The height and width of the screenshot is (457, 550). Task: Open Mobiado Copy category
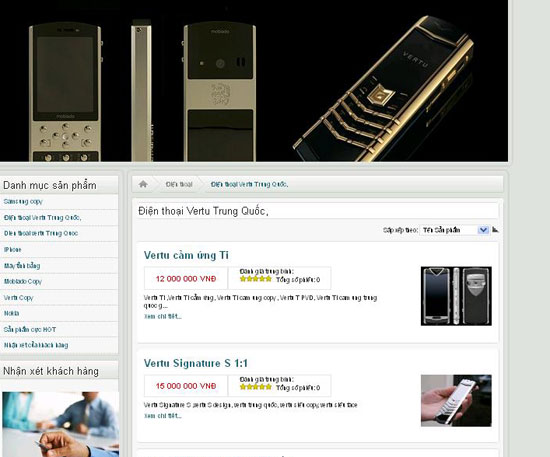pos(23,281)
